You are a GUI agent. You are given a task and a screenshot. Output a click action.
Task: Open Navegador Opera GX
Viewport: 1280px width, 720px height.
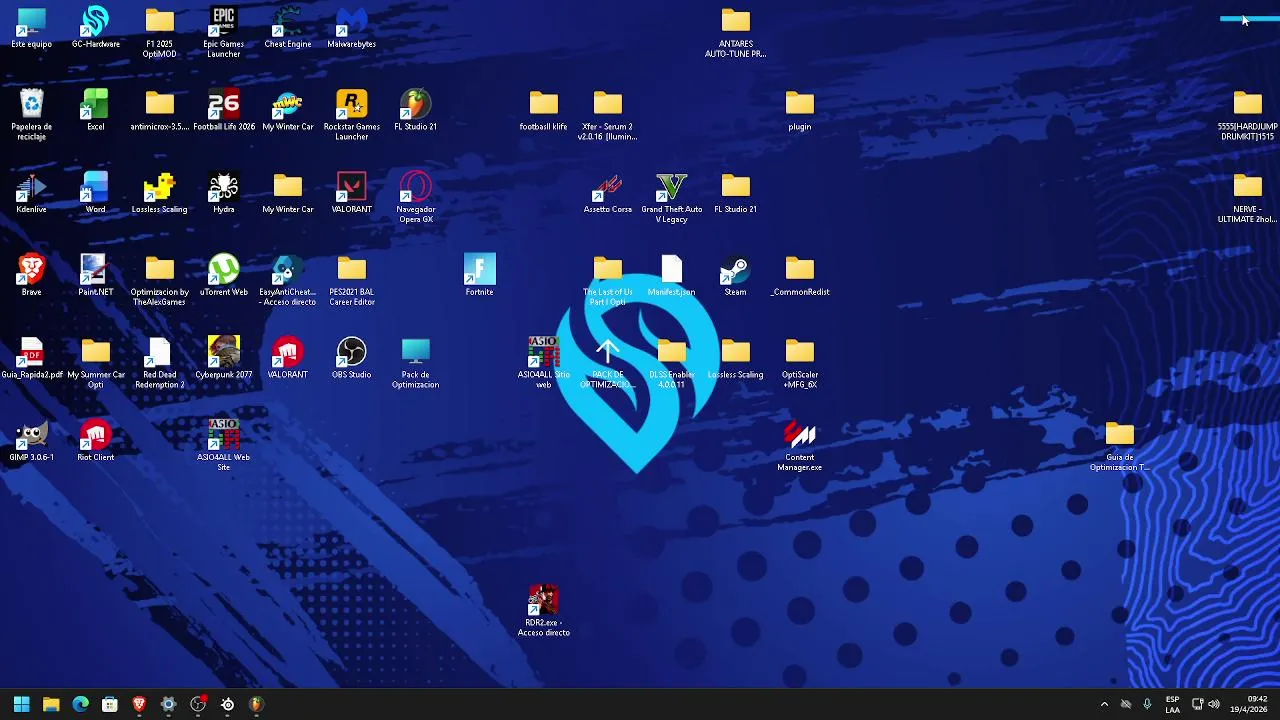click(415, 198)
